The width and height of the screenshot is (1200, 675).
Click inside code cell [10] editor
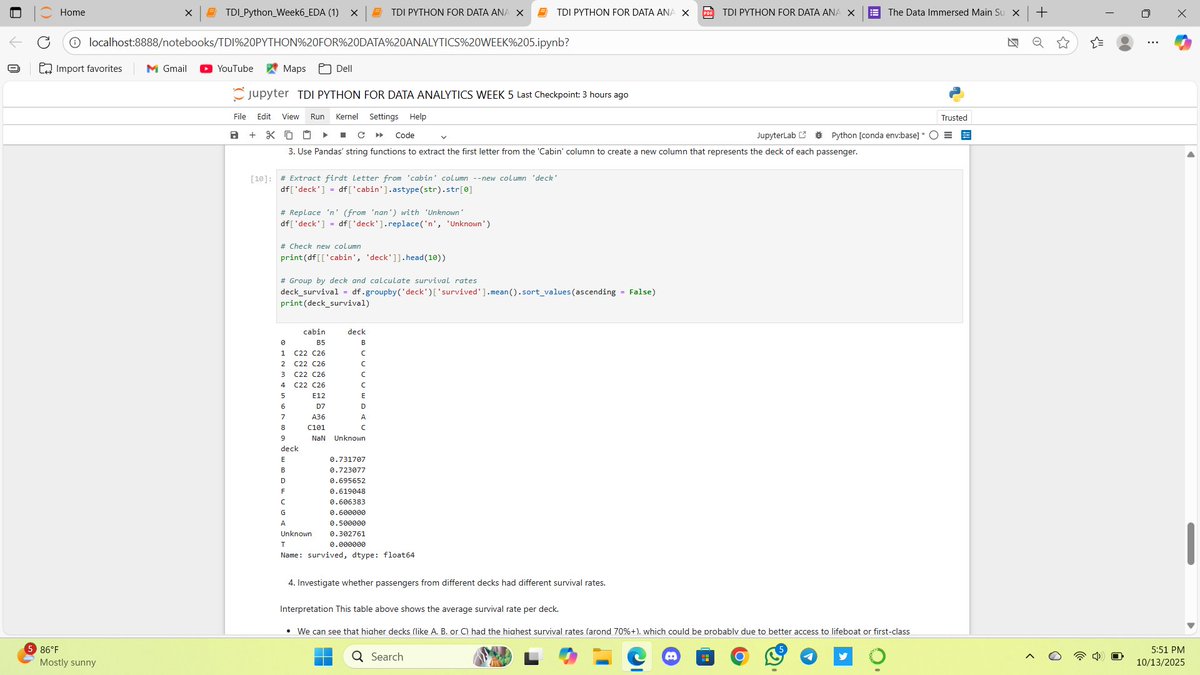(619, 245)
